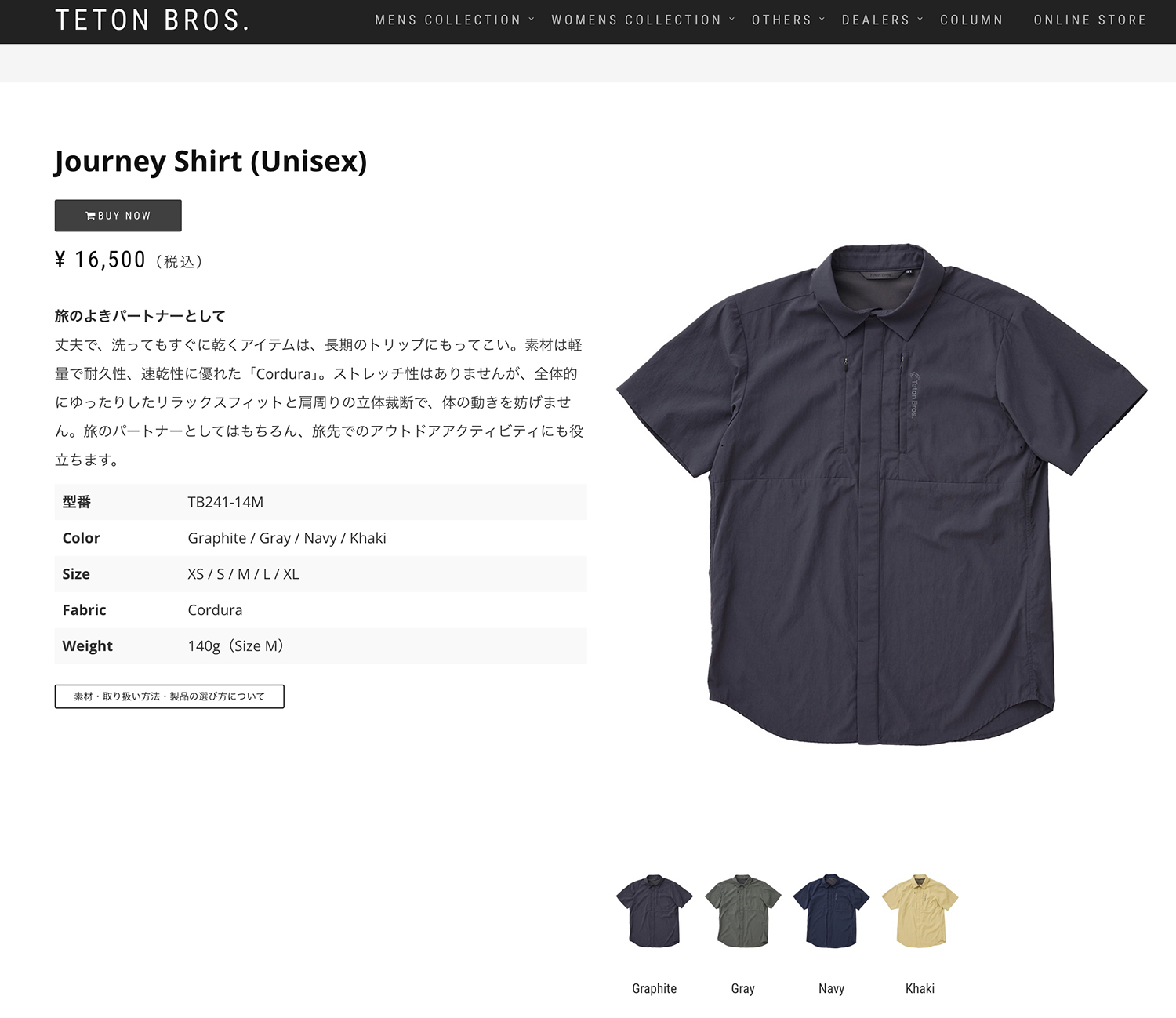The width and height of the screenshot is (1176, 1018).
Task: Click the Graphite color label
Action: coord(654,988)
